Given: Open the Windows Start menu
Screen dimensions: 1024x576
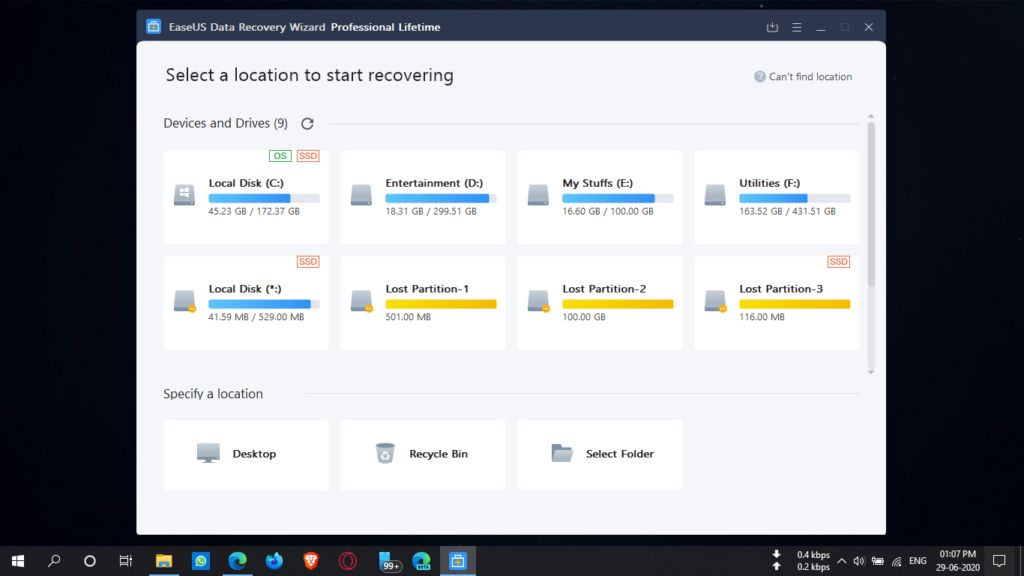Looking at the screenshot, I should (18, 561).
